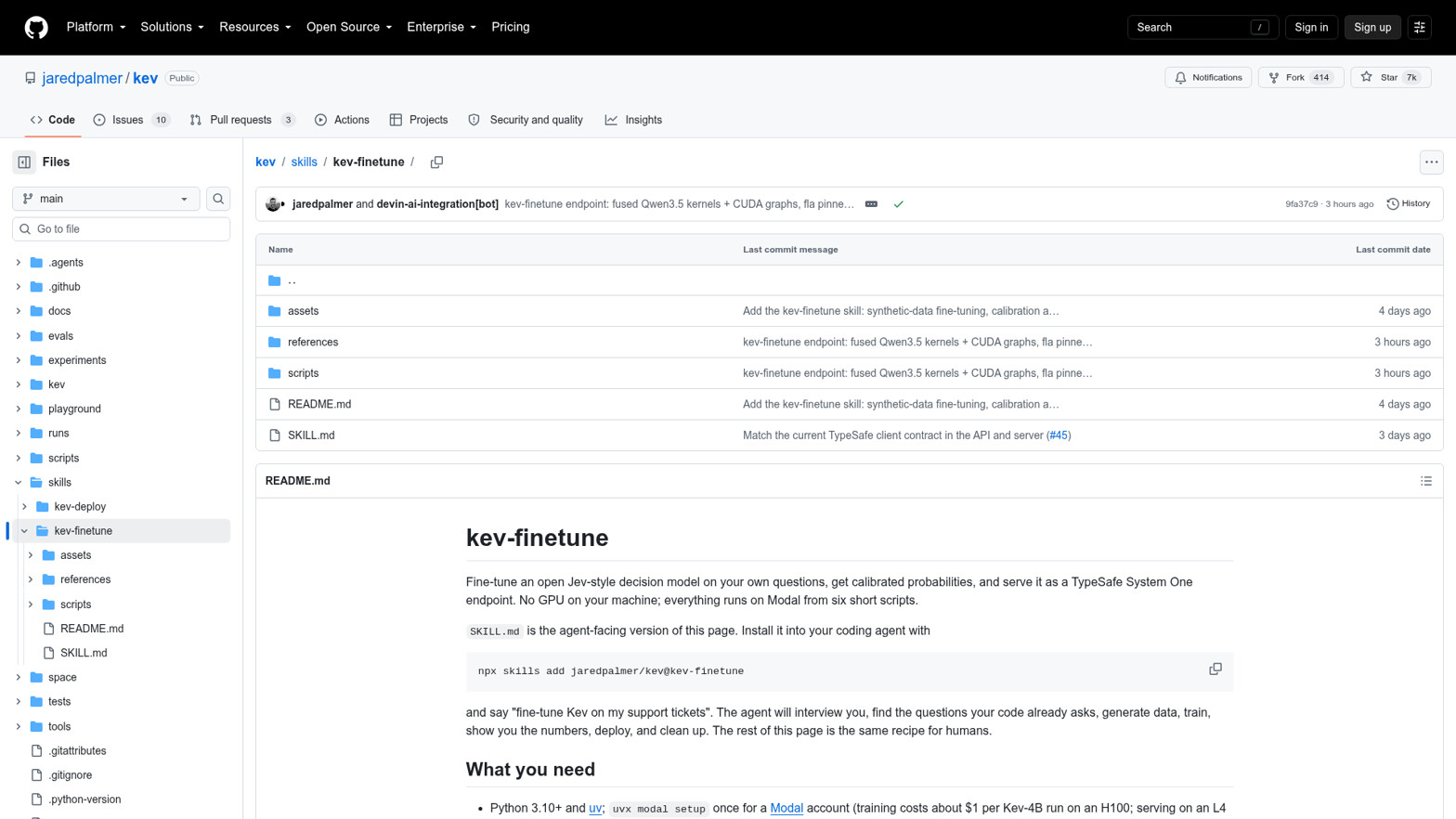
Task: Click the Sign up button
Action: 1371,27
